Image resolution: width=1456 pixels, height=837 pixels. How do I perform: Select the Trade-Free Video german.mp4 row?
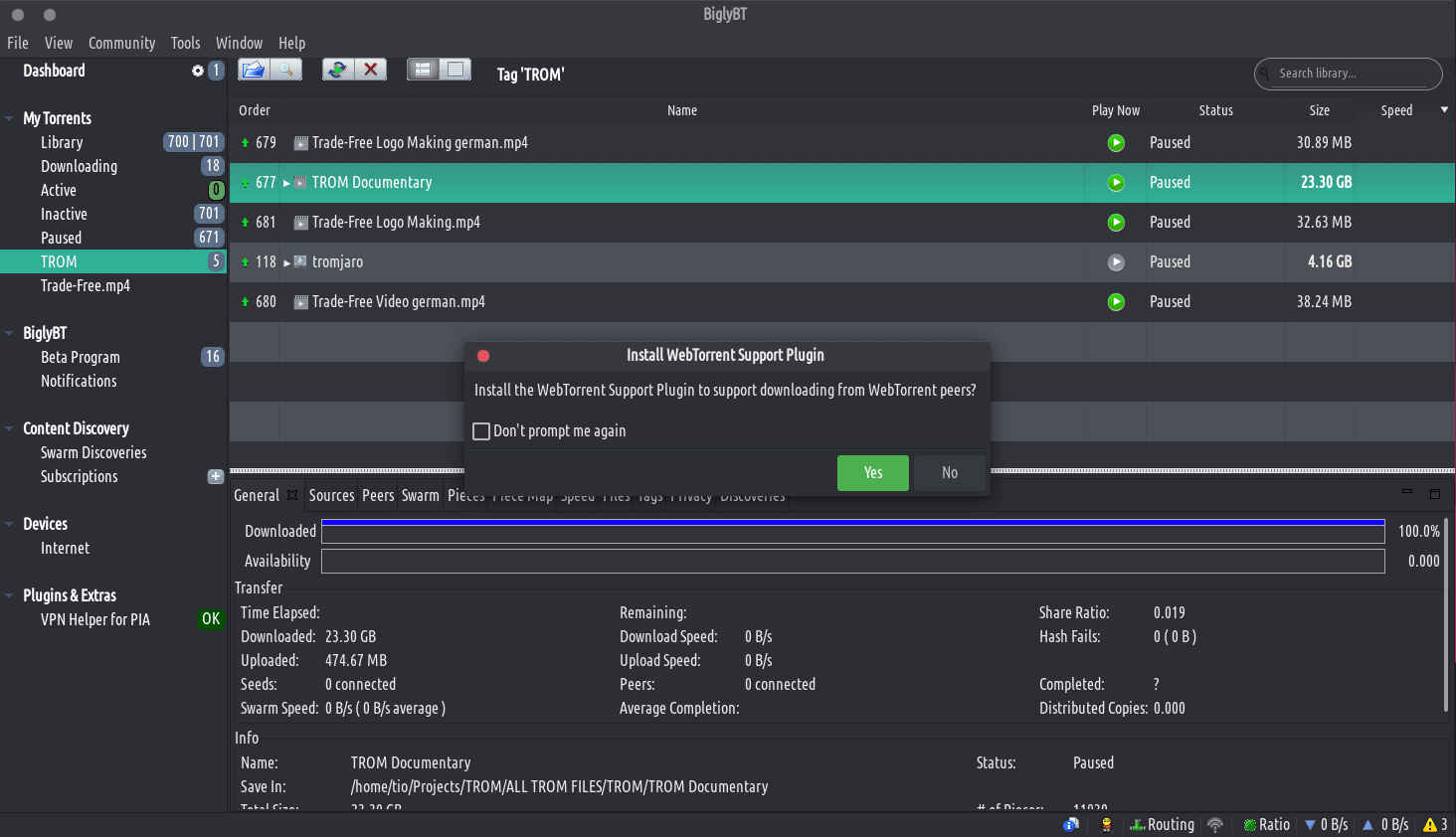[x=842, y=302]
